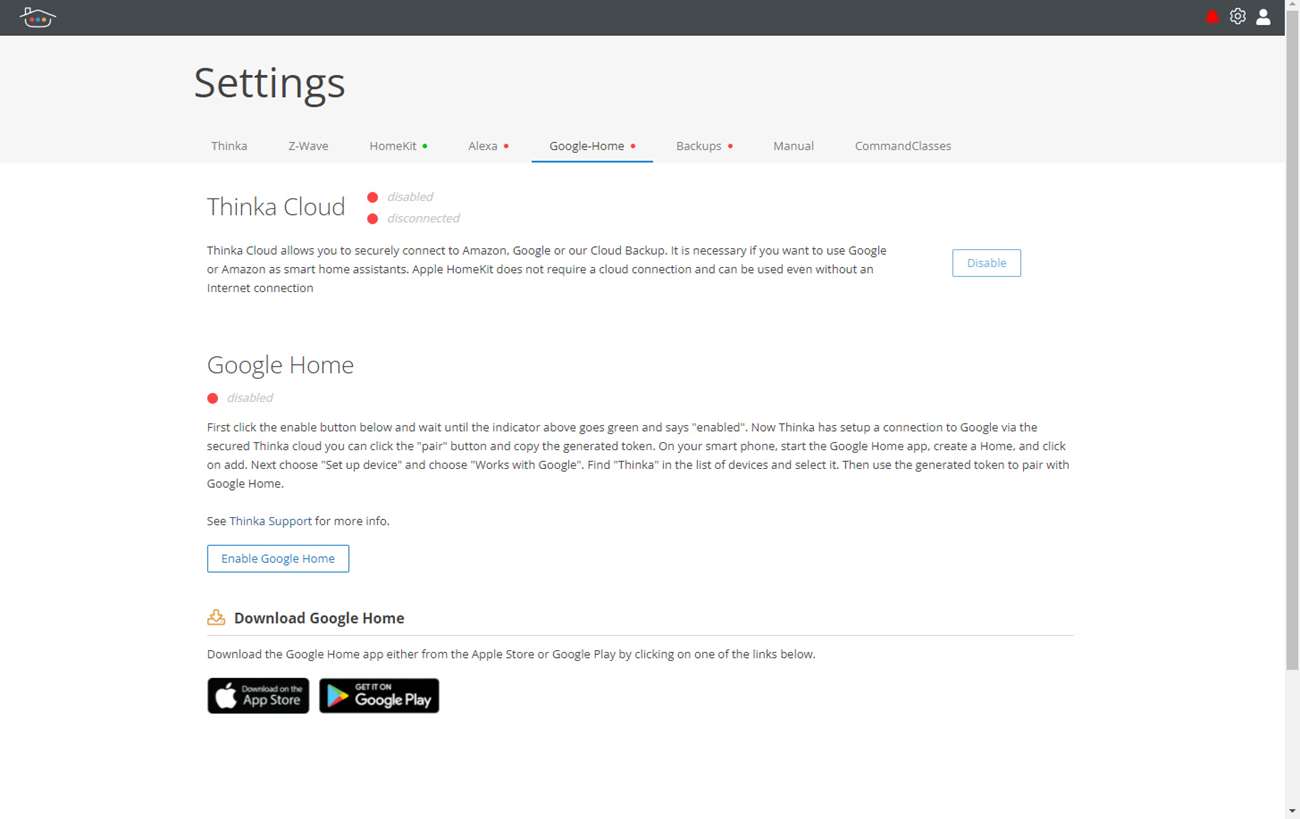
Task: Switch to the Z-Wave tab
Action: [x=308, y=146]
